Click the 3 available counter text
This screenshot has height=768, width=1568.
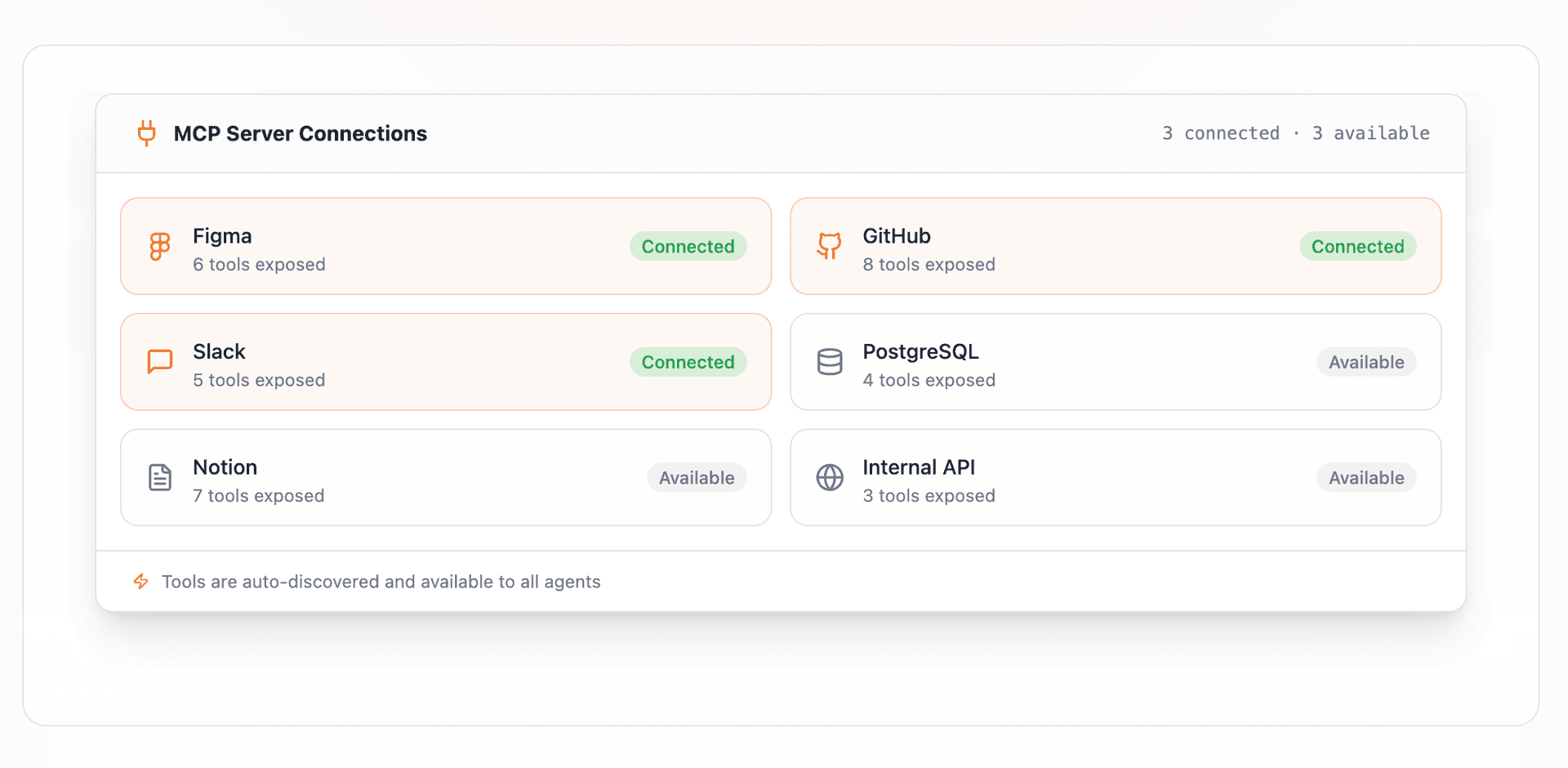[1371, 132]
